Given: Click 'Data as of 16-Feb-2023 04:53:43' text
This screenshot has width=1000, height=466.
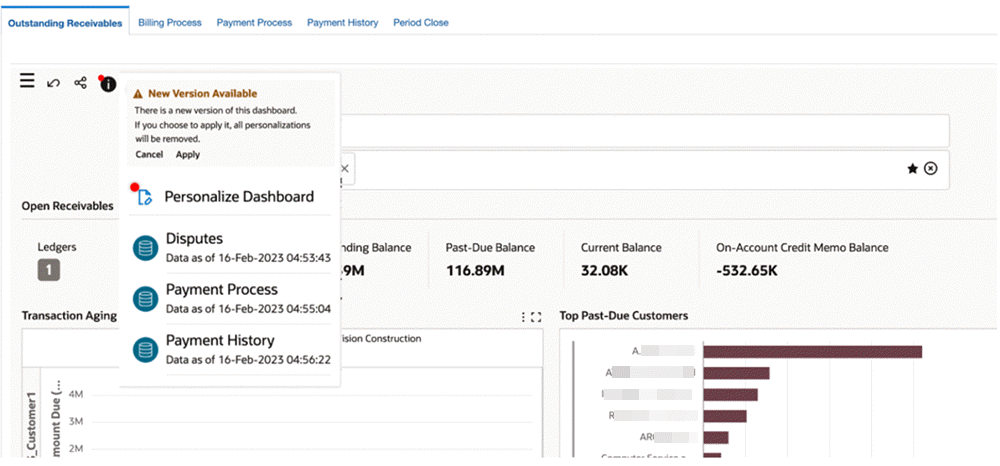Looking at the screenshot, I should click(x=249, y=258).
